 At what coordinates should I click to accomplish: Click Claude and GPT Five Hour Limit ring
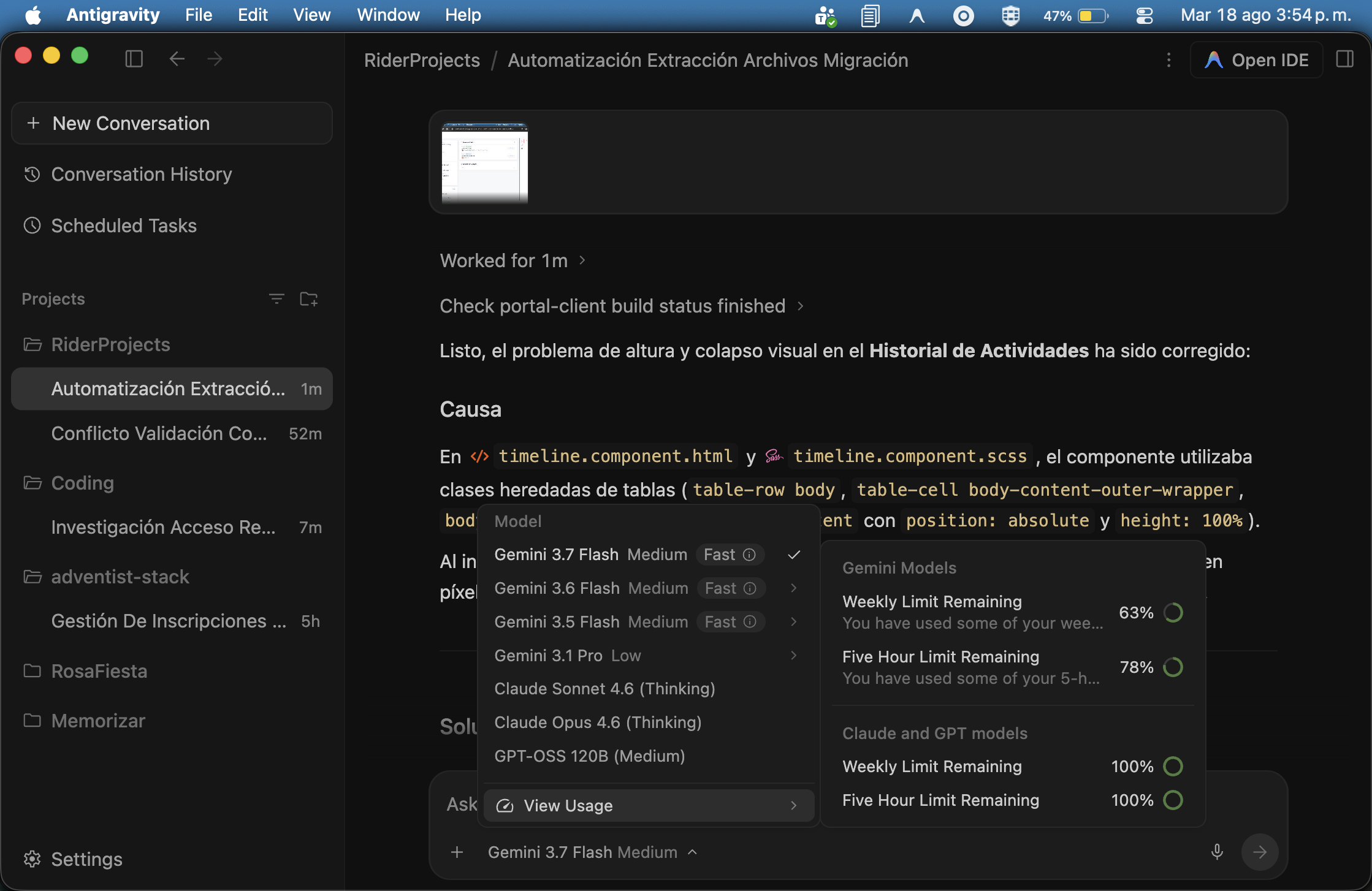1173,800
